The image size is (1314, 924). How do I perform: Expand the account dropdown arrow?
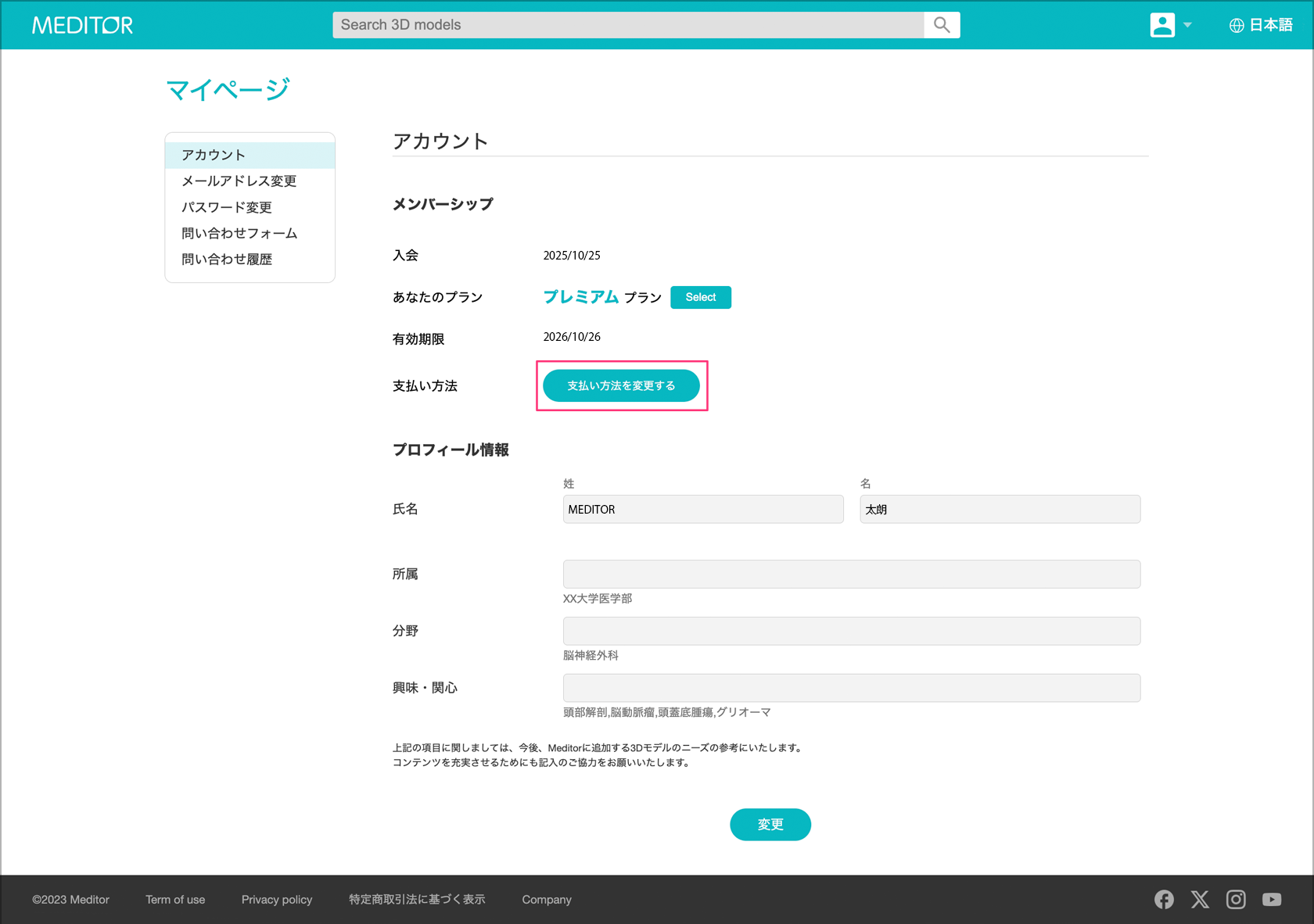tap(1187, 25)
